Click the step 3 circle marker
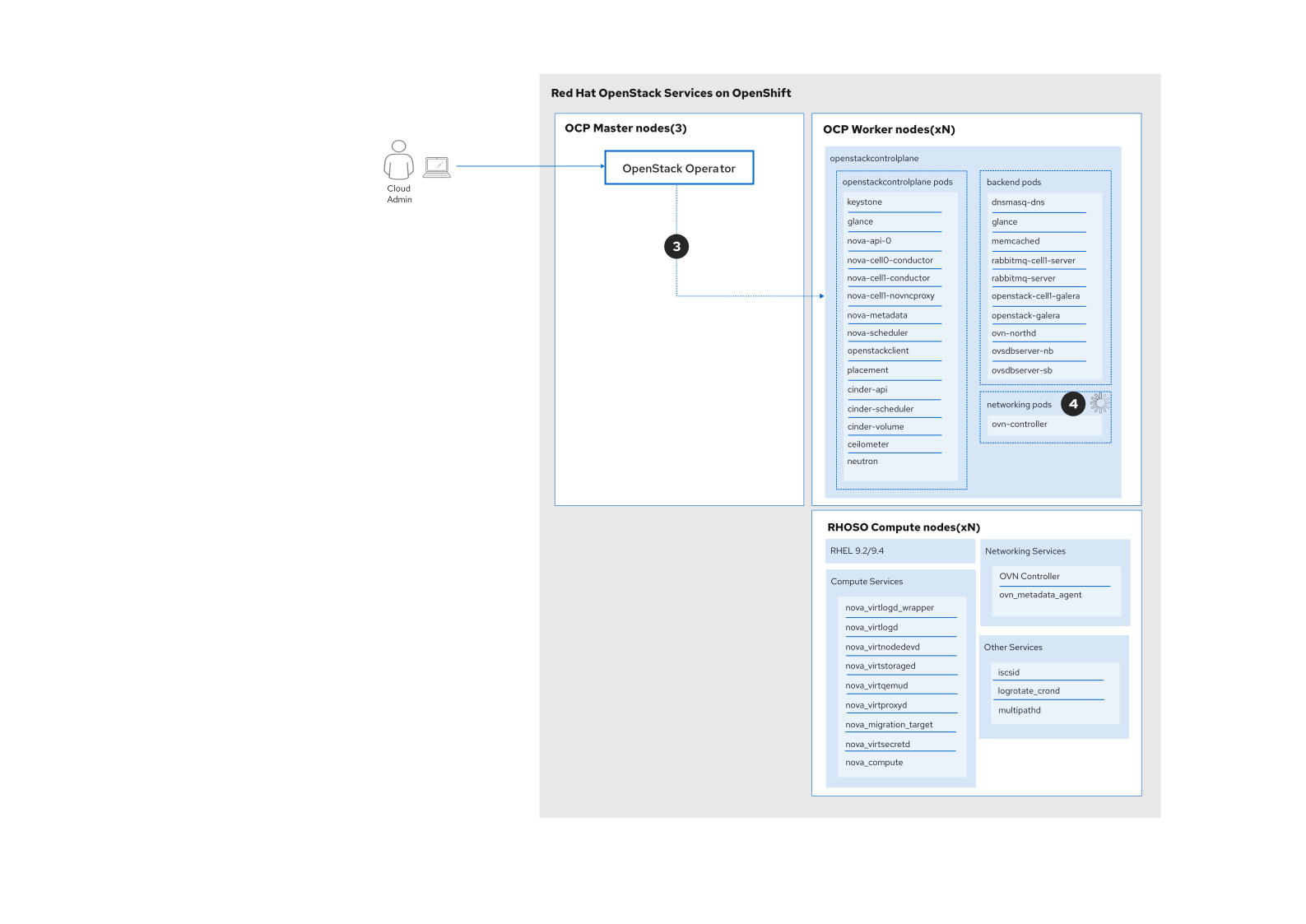The image size is (1306, 924). pyautogui.click(x=676, y=247)
